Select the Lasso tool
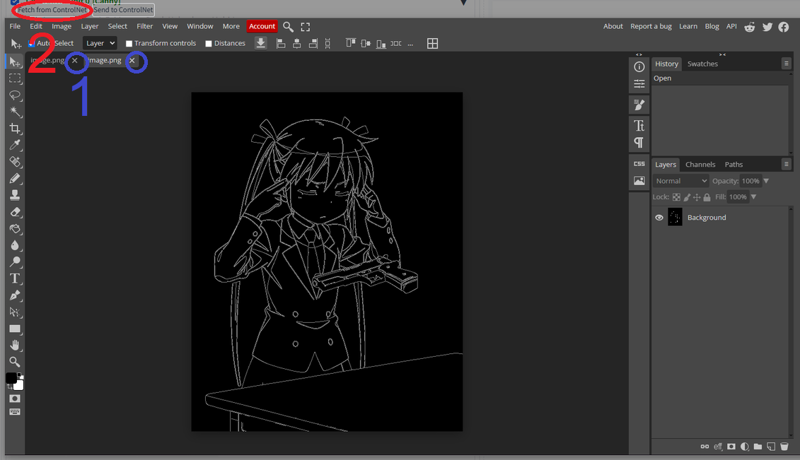Viewport: 800px width, 460px height. [15, 95]
